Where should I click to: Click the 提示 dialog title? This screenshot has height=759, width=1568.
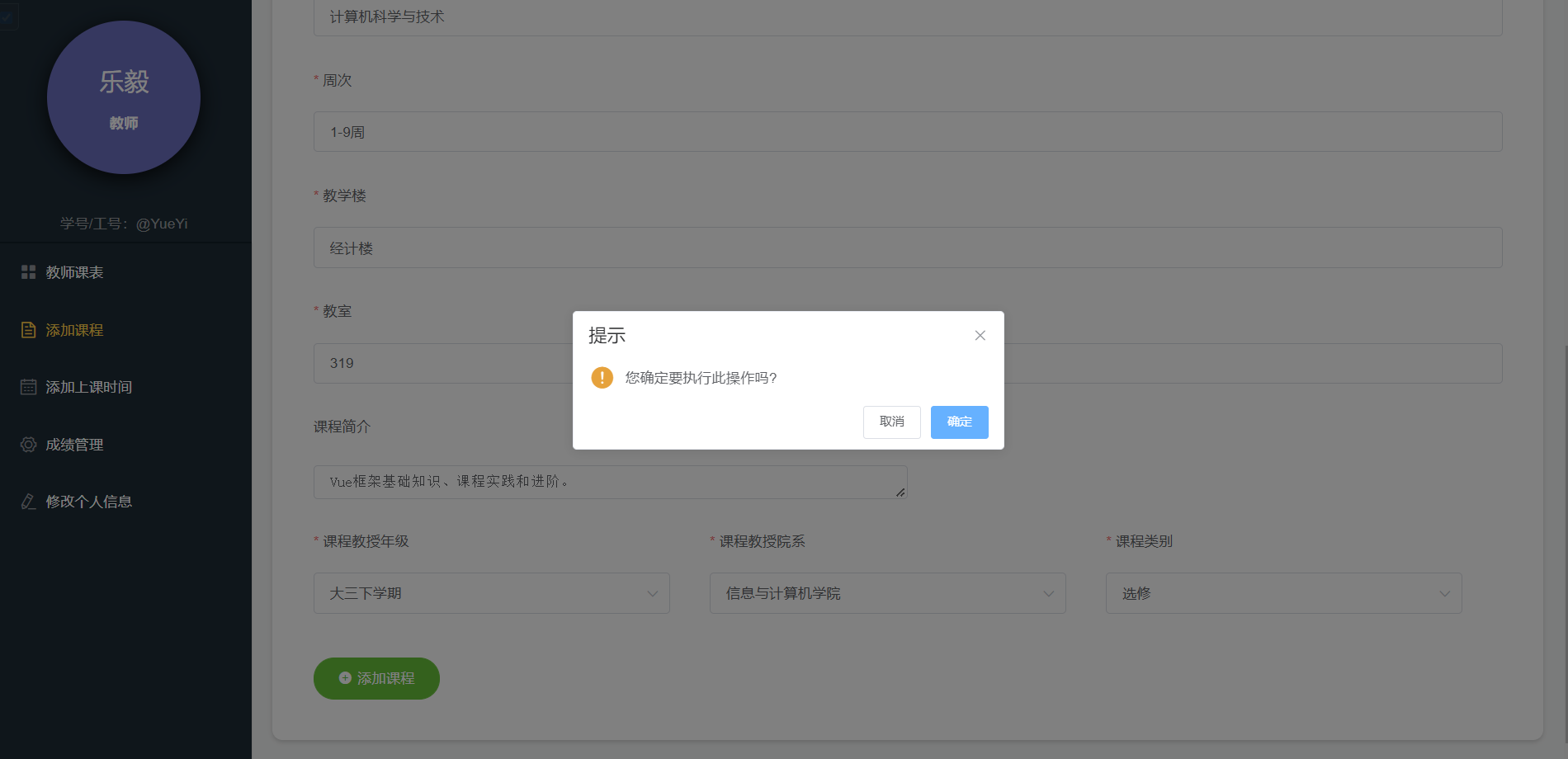point(607,336)
